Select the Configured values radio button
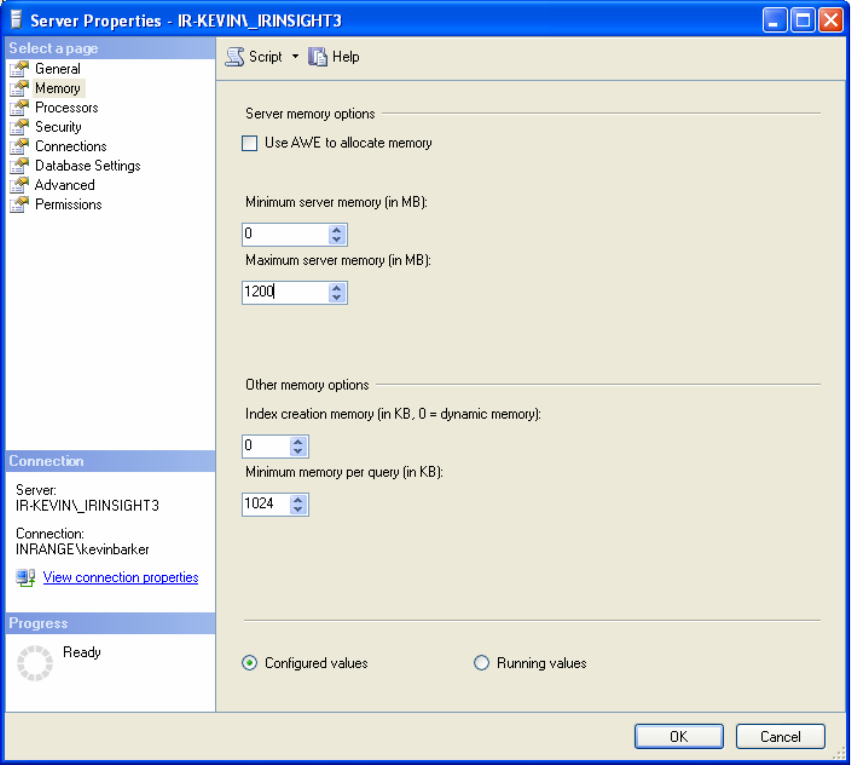 250,663
